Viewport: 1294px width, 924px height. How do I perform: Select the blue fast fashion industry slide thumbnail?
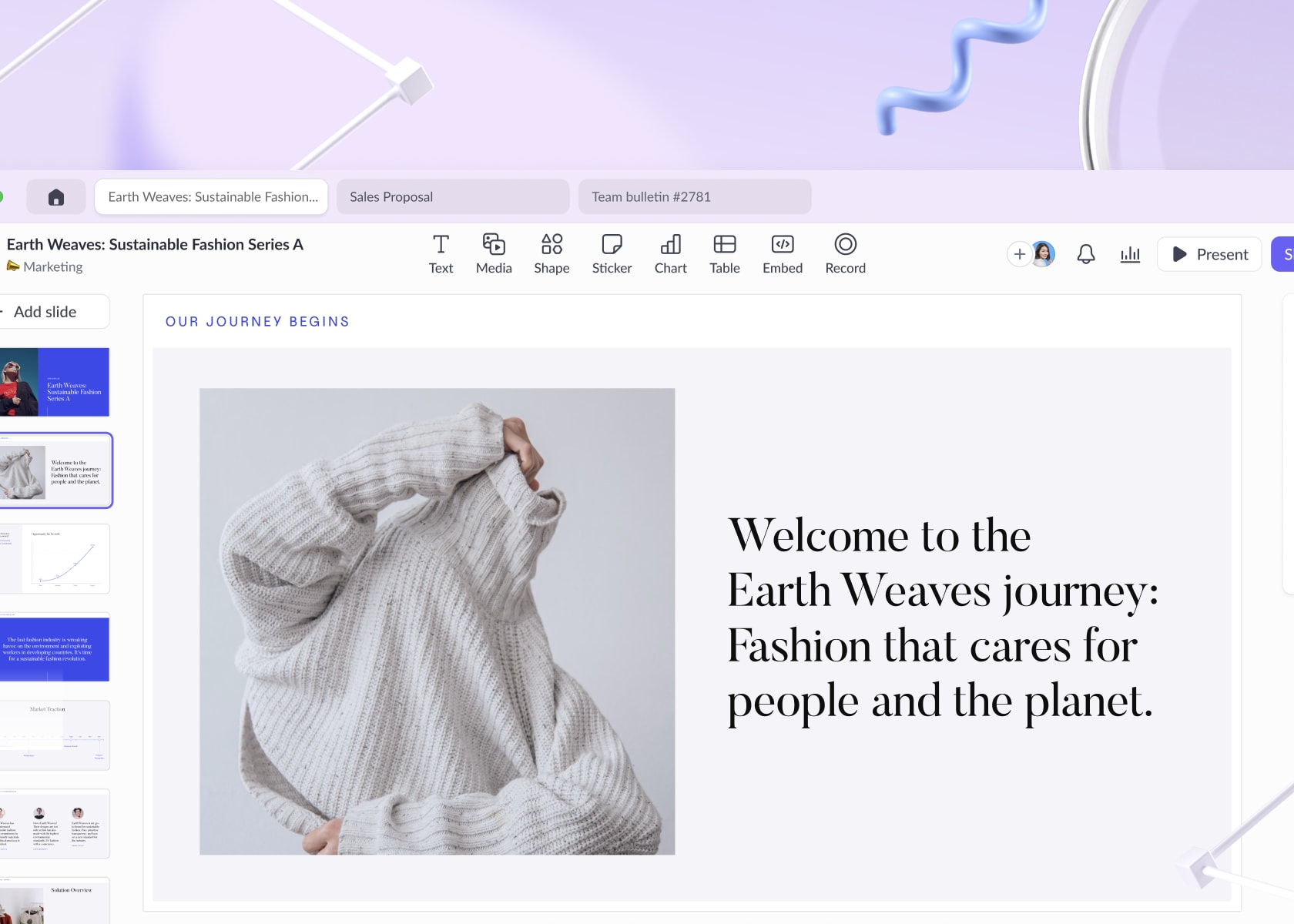(55, 648)
